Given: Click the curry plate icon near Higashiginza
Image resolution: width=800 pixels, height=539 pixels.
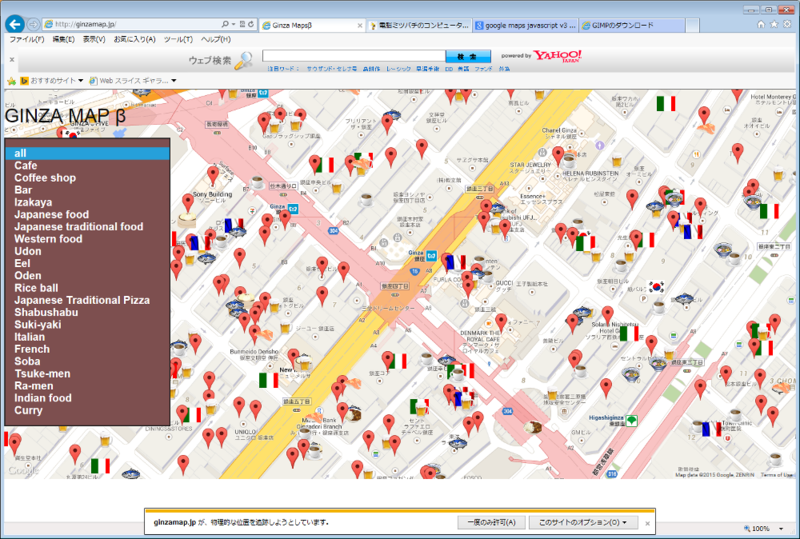Looking at the screenshot, I should pyautogui.click(x=533, y=427).
